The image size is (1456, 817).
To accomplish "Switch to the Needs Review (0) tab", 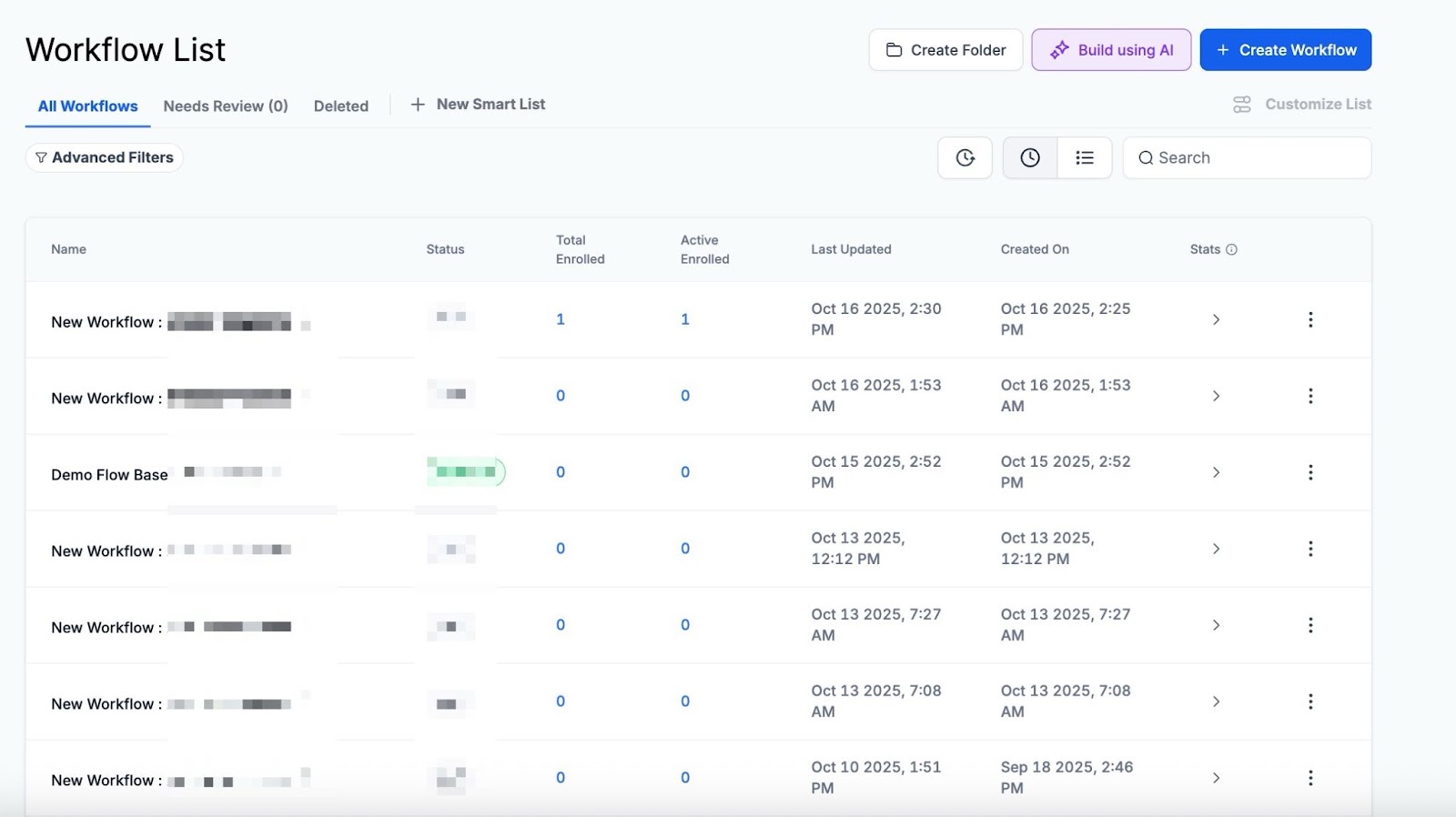I will [x=226, y=106].
